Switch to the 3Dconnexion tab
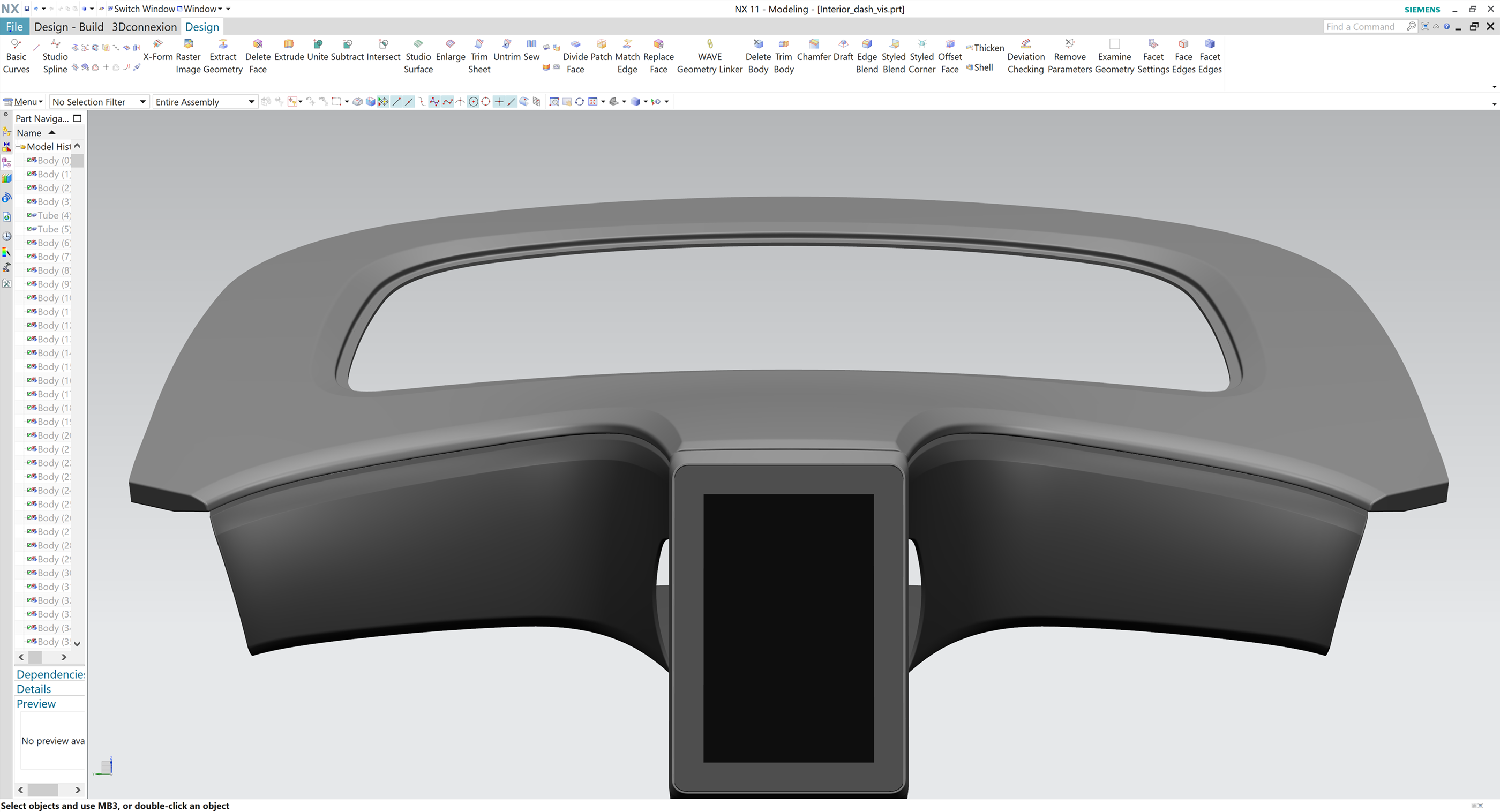 point(145,27)
